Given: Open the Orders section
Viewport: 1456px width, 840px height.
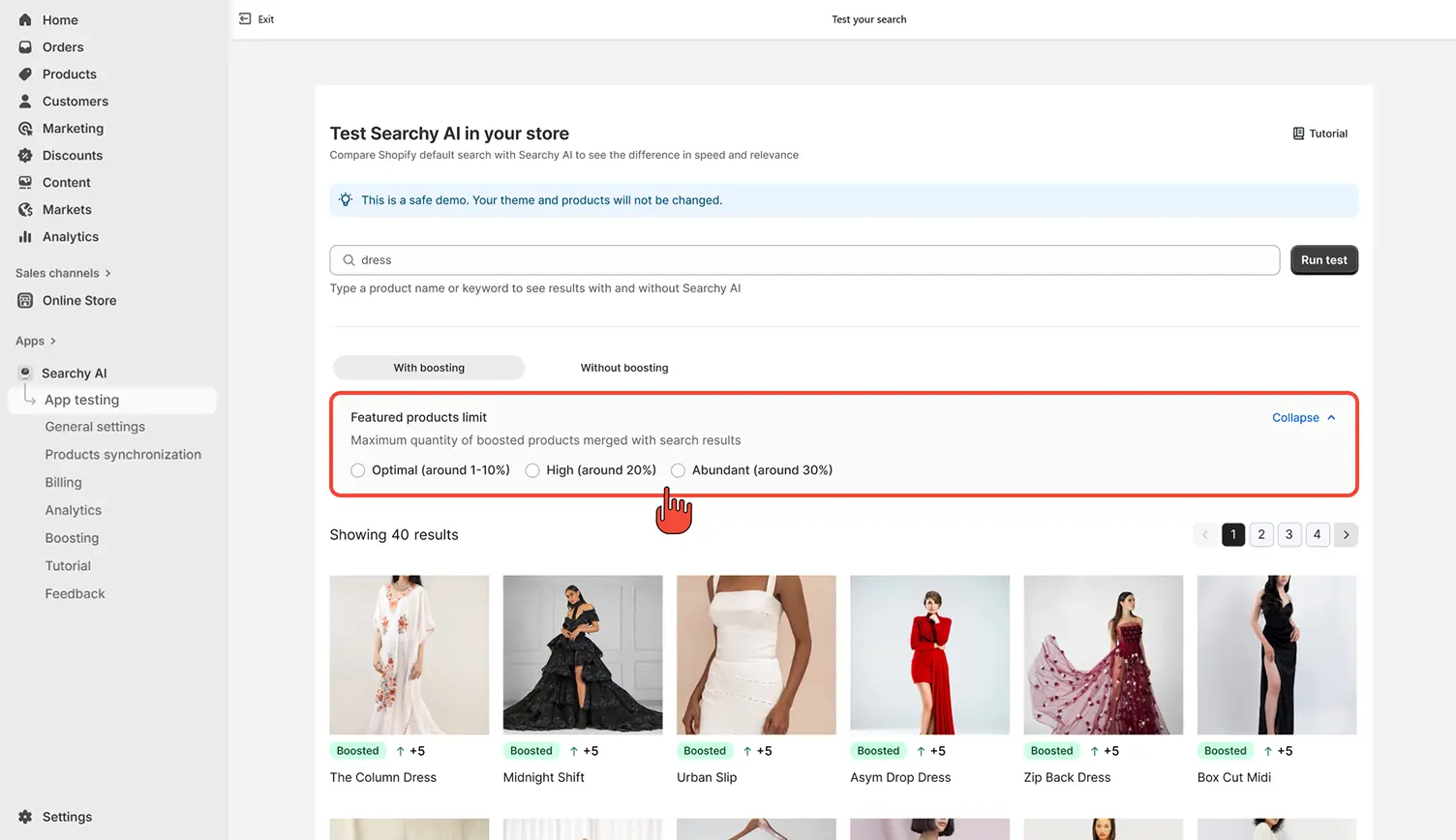Looking at the screenshot, I should (x=63, y=46).
